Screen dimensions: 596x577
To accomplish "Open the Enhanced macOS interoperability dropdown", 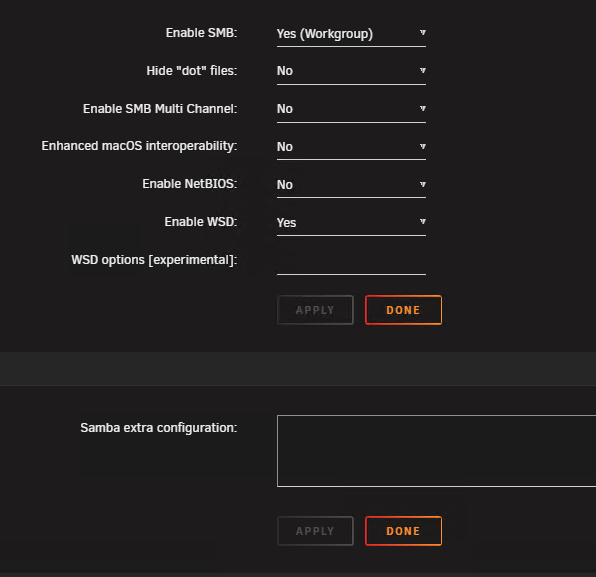I will click(351, 147).
